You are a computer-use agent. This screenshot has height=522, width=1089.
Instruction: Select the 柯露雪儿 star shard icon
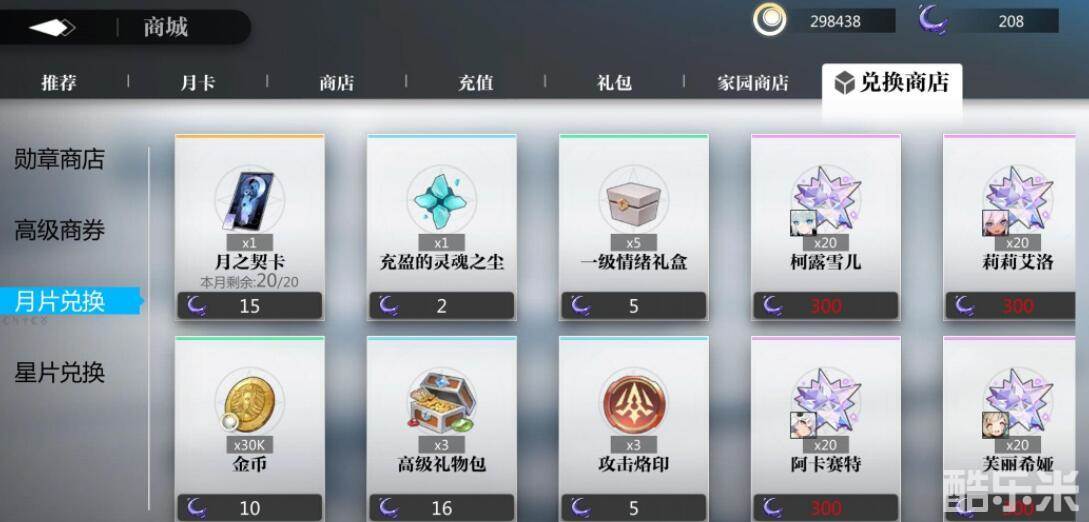click(x=826, y=200)
